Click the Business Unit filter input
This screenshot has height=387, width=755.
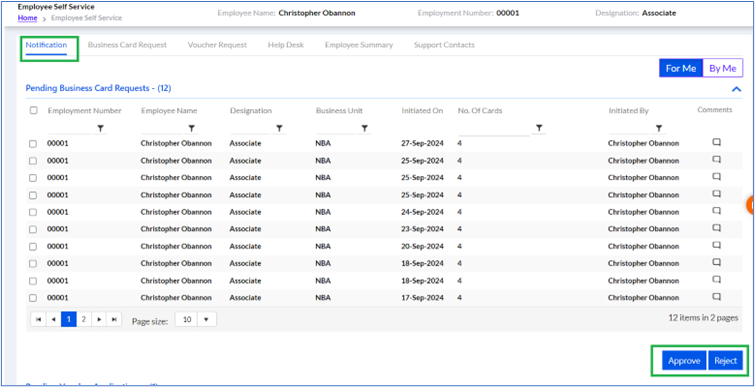pos(336,129)
